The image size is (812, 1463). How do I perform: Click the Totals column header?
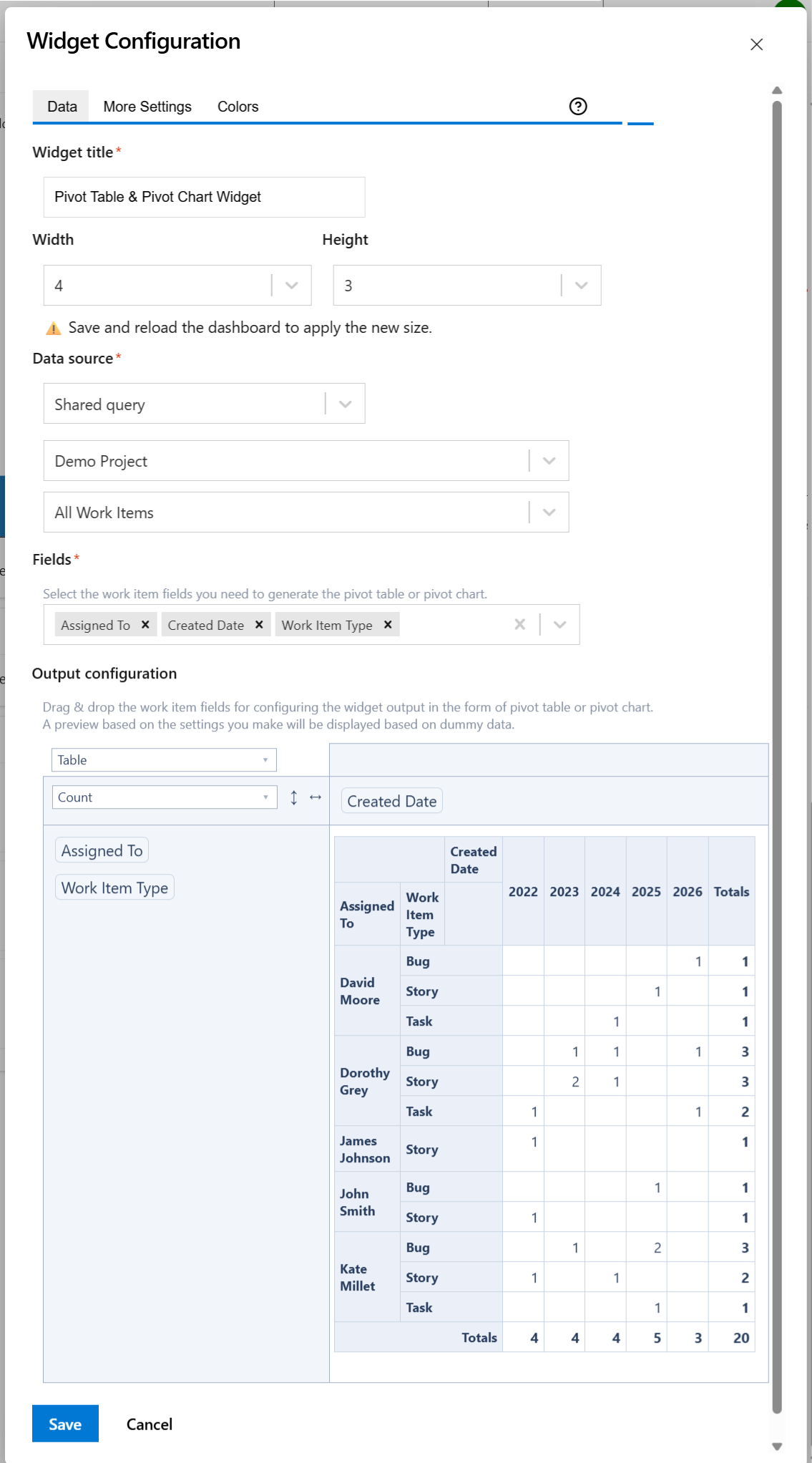[732, 892]
